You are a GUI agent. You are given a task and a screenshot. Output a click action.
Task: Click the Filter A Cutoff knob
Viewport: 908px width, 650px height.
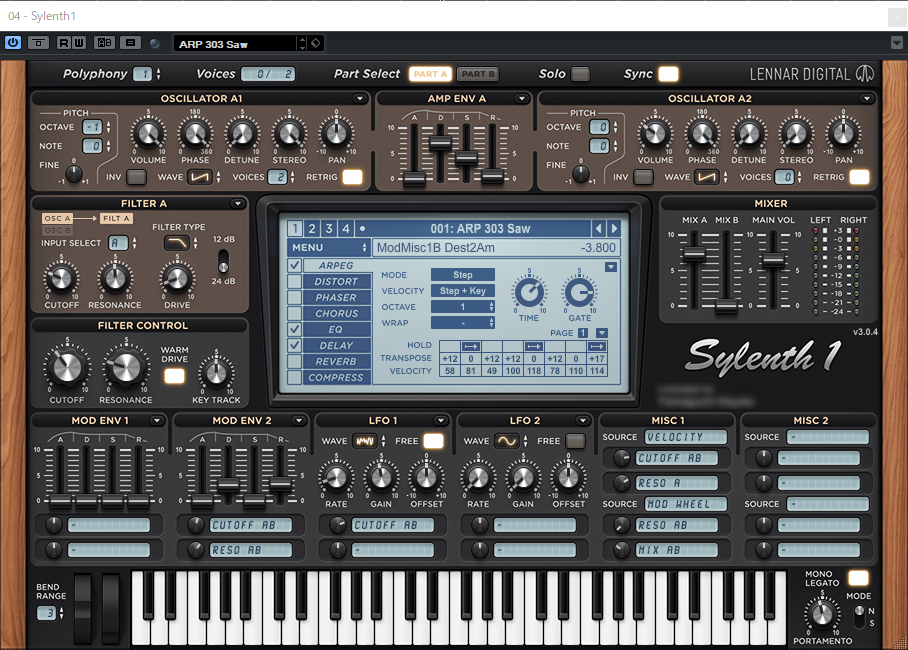click(x=61, y=279)
